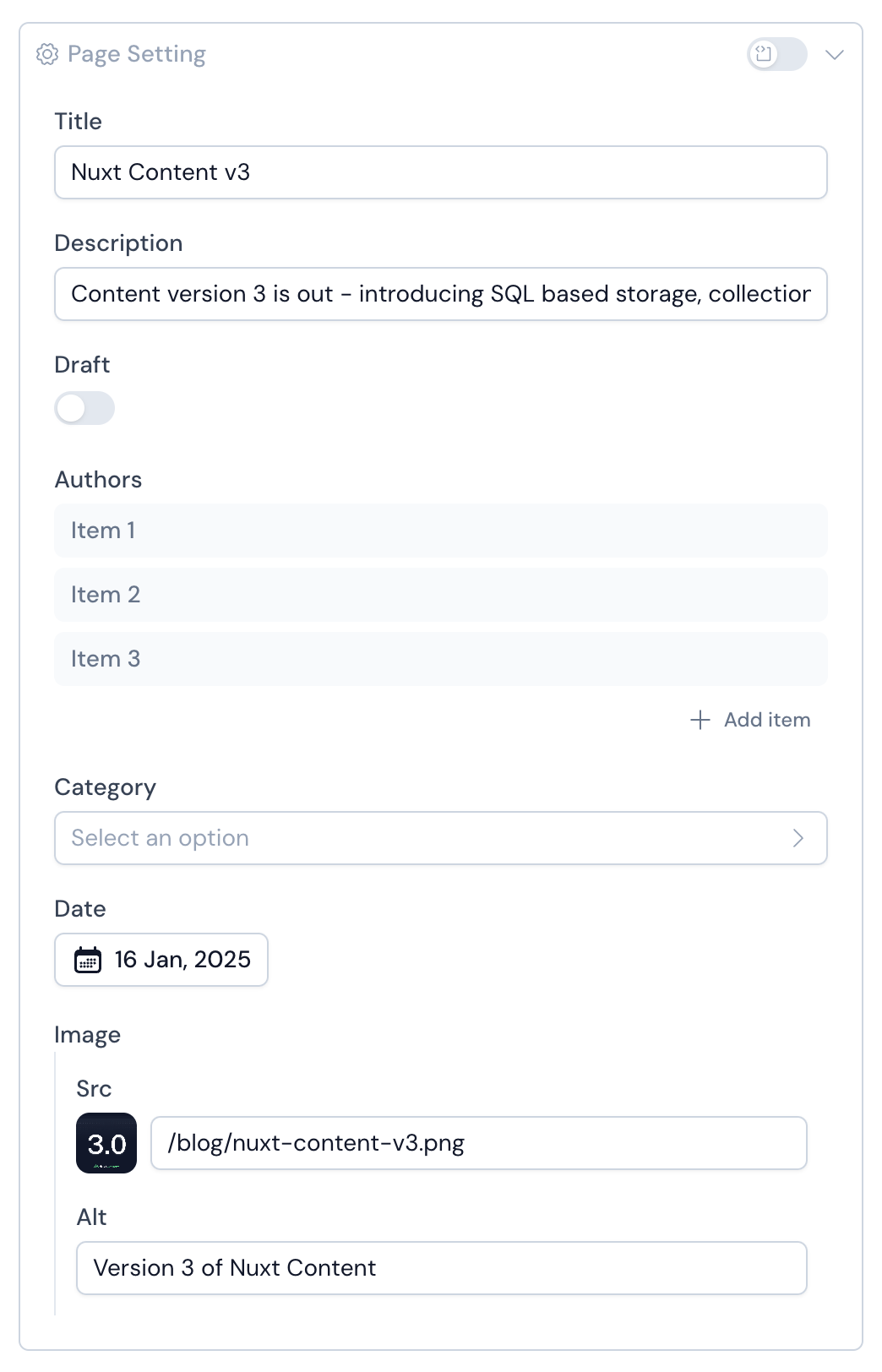Click the chevron arrow inside the Category selector

(x=798, y=838)
